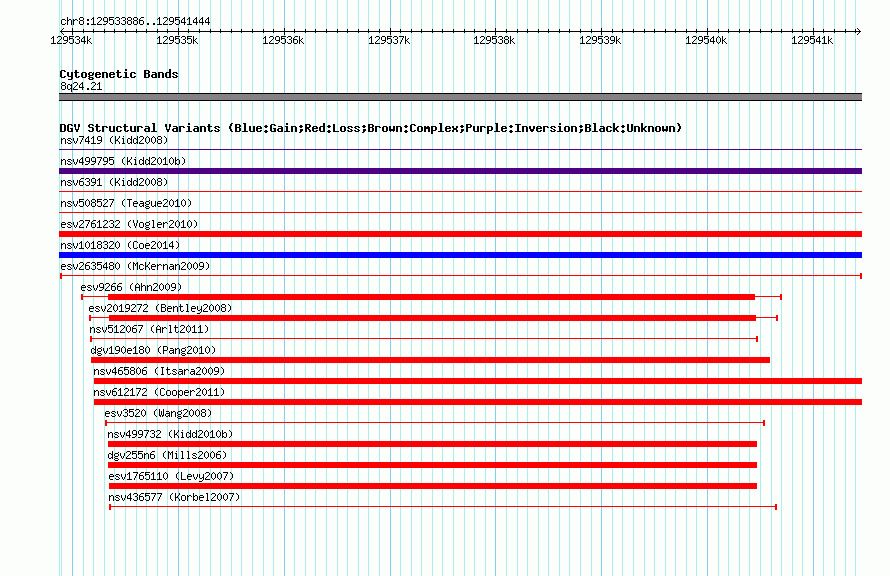Click the red esv2761232 loss bar
The width and height of the screenshot is (890, 576).
460,234
